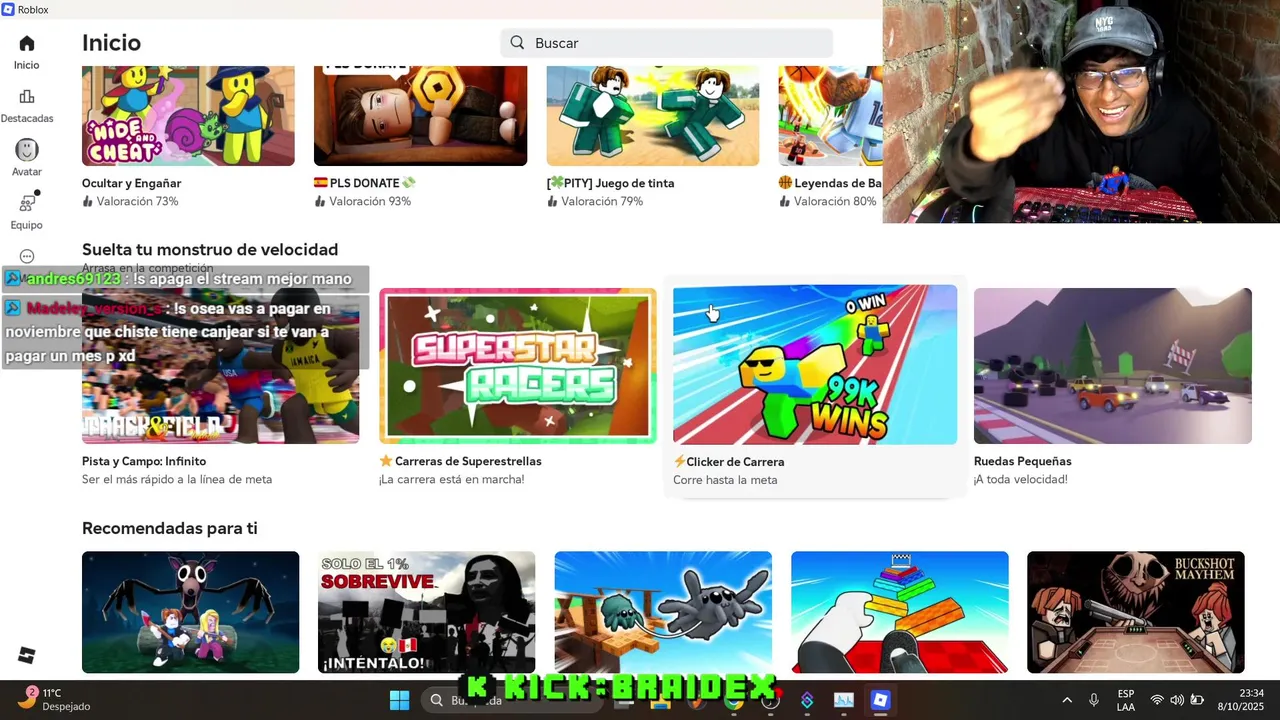1280x720 pixels.
Task: Click the Recomendadas para ti heading
Action: 170,528
